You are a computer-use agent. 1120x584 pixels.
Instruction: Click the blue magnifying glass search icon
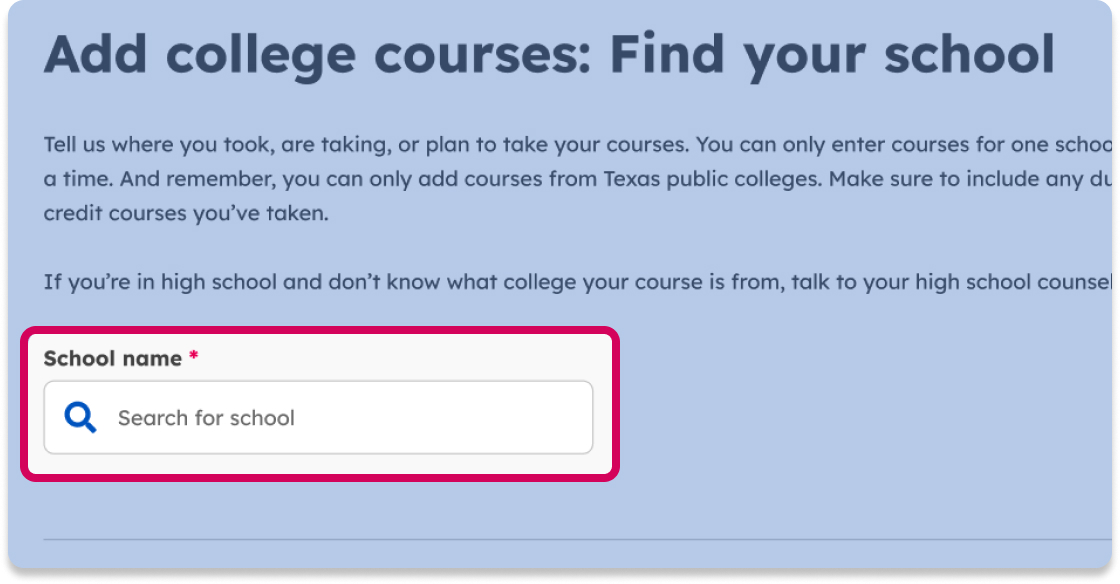click(80, 417)
